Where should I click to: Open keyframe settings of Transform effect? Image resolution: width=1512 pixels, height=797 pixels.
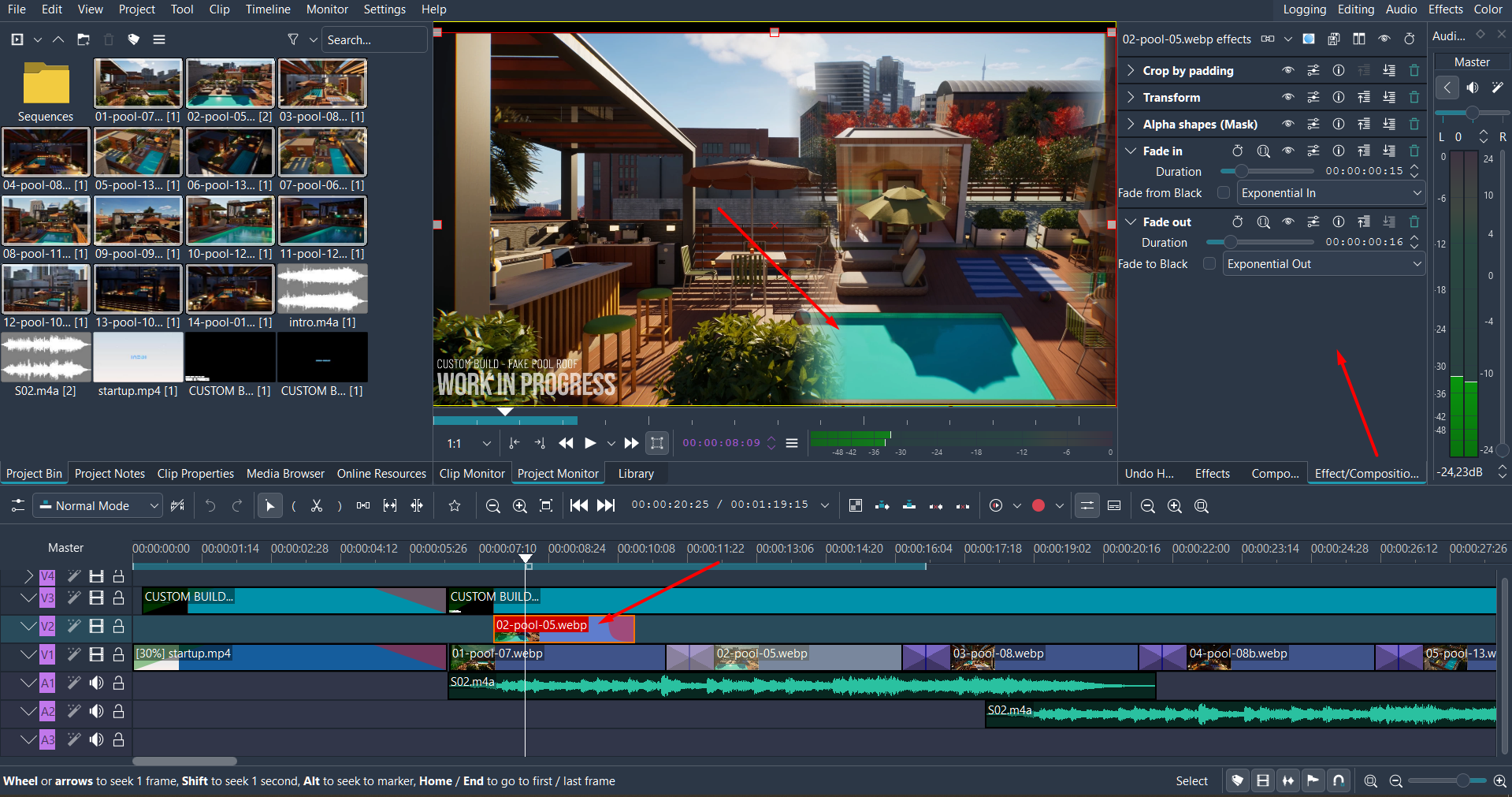click(1313, 97)
